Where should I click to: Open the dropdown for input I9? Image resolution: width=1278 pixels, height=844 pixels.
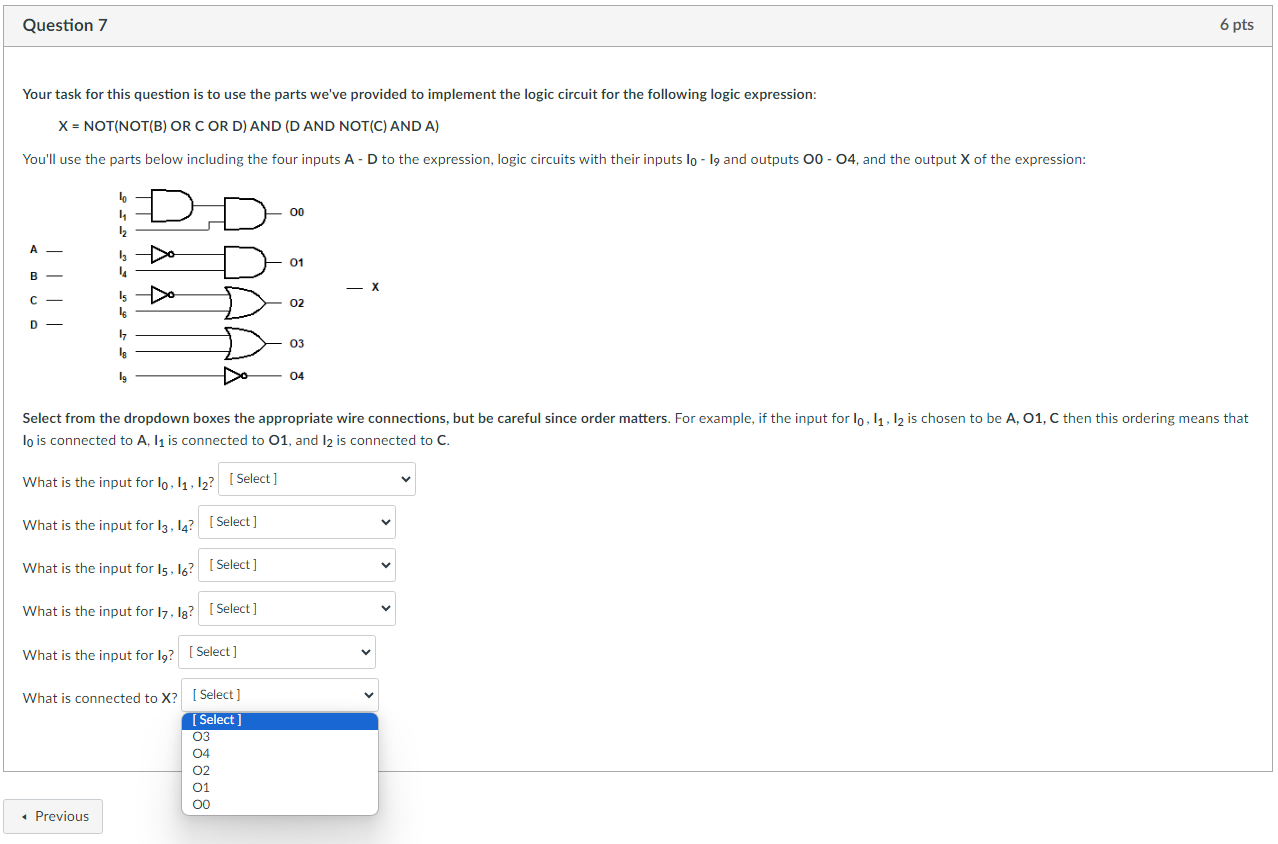(x=276, y=652)
